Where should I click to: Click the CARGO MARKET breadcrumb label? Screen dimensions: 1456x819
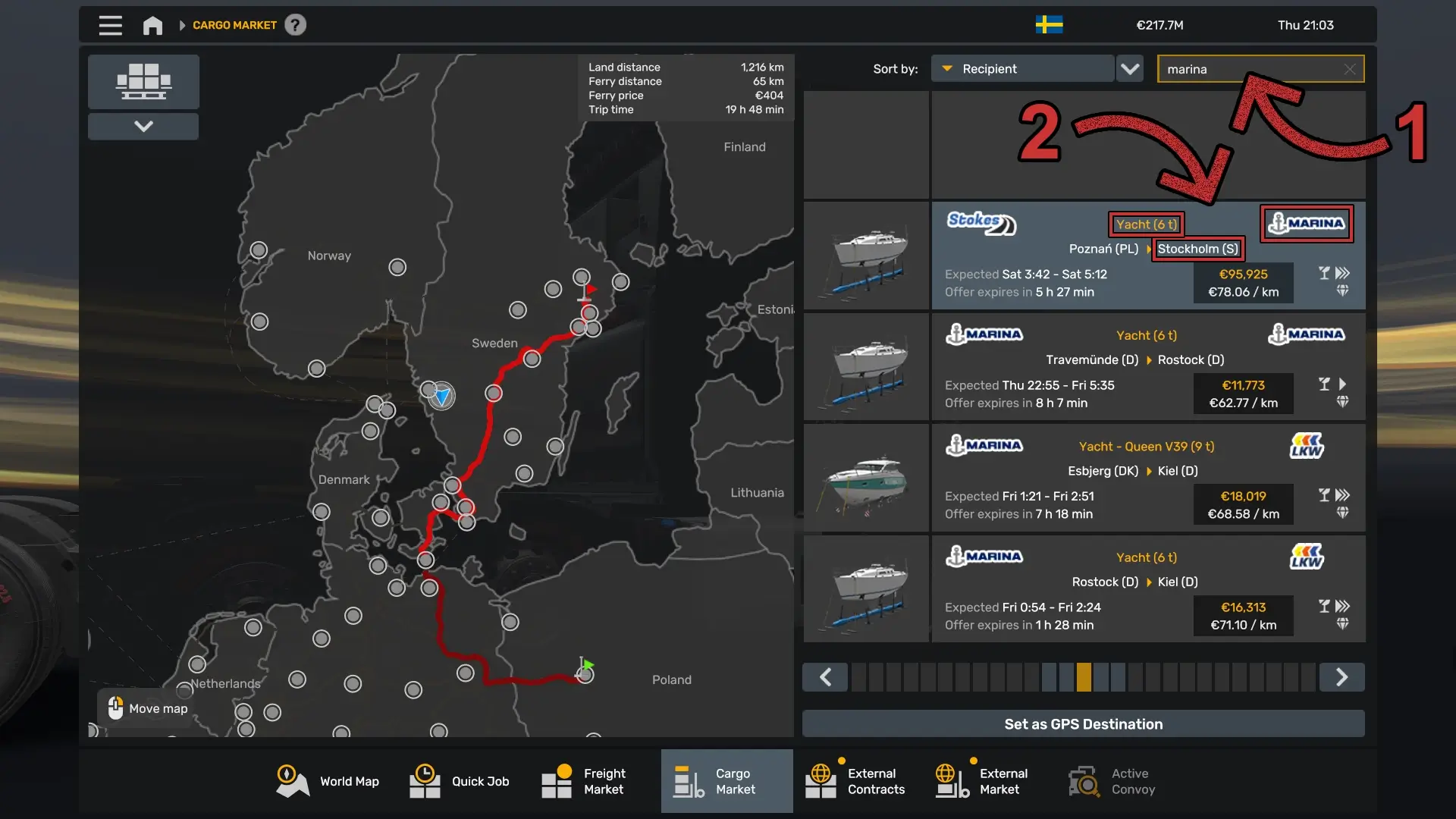tap(234, 25)
